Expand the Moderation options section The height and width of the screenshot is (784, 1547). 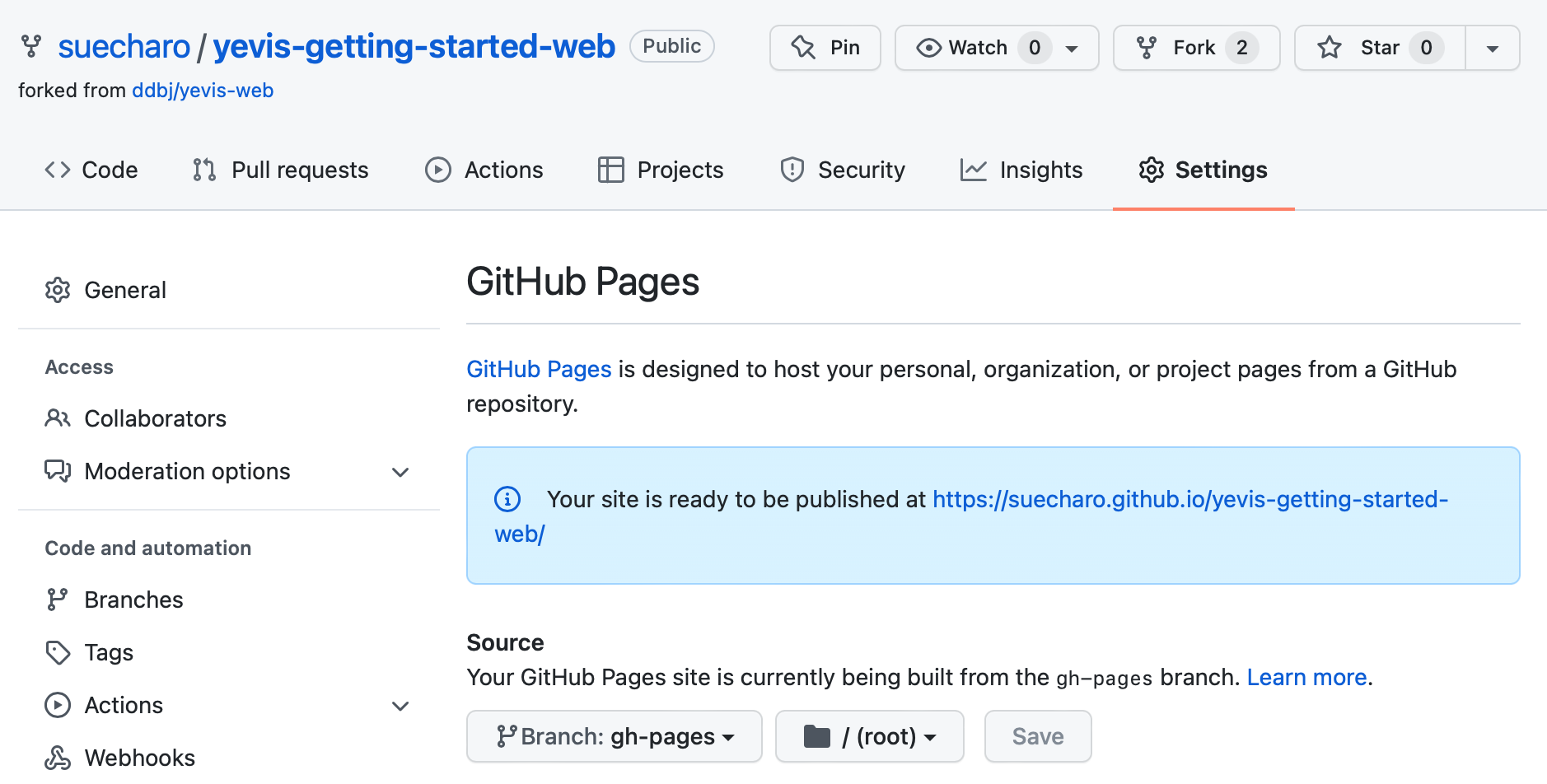click(400, 472)
